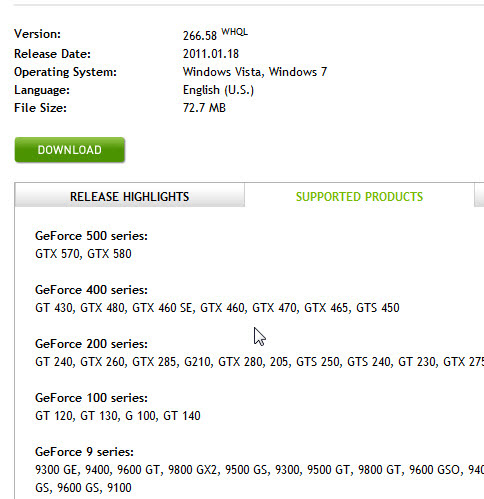Click the Operating System: label
The image size is (484, 499).
[x=65, y=72]
